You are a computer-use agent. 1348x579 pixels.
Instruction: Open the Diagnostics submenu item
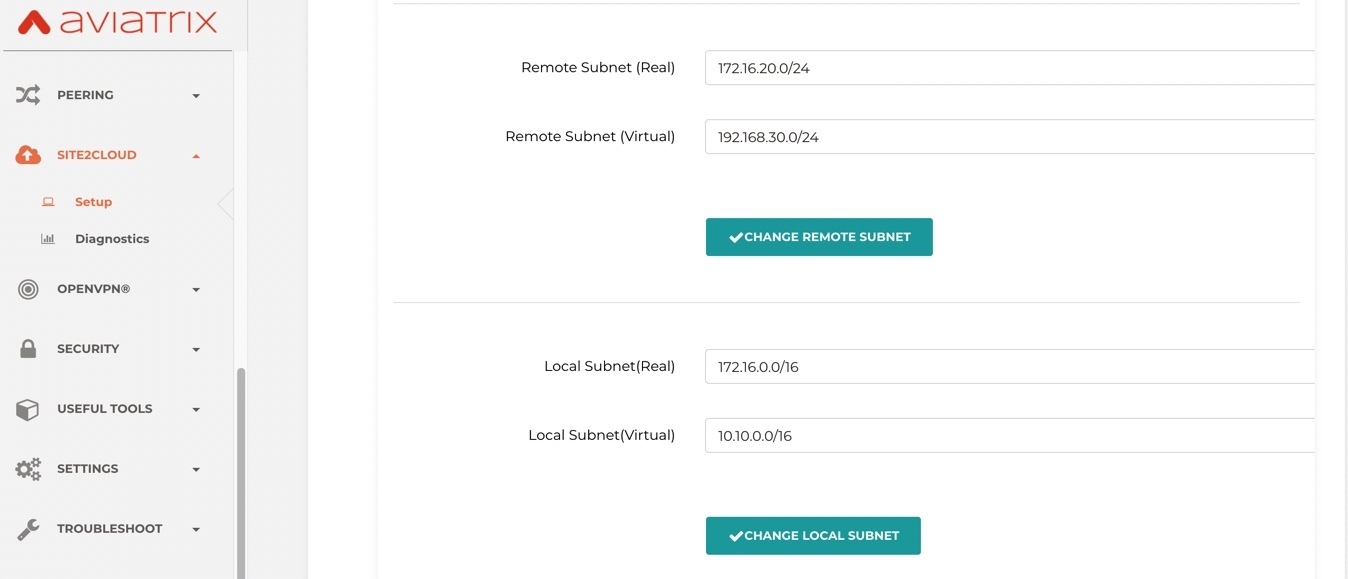tap(112, 239)
